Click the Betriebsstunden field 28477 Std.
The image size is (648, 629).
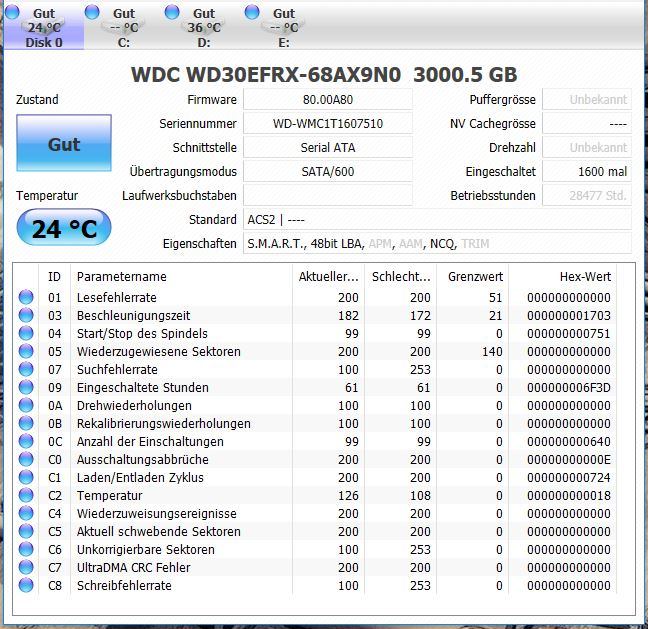click(587, 195)
